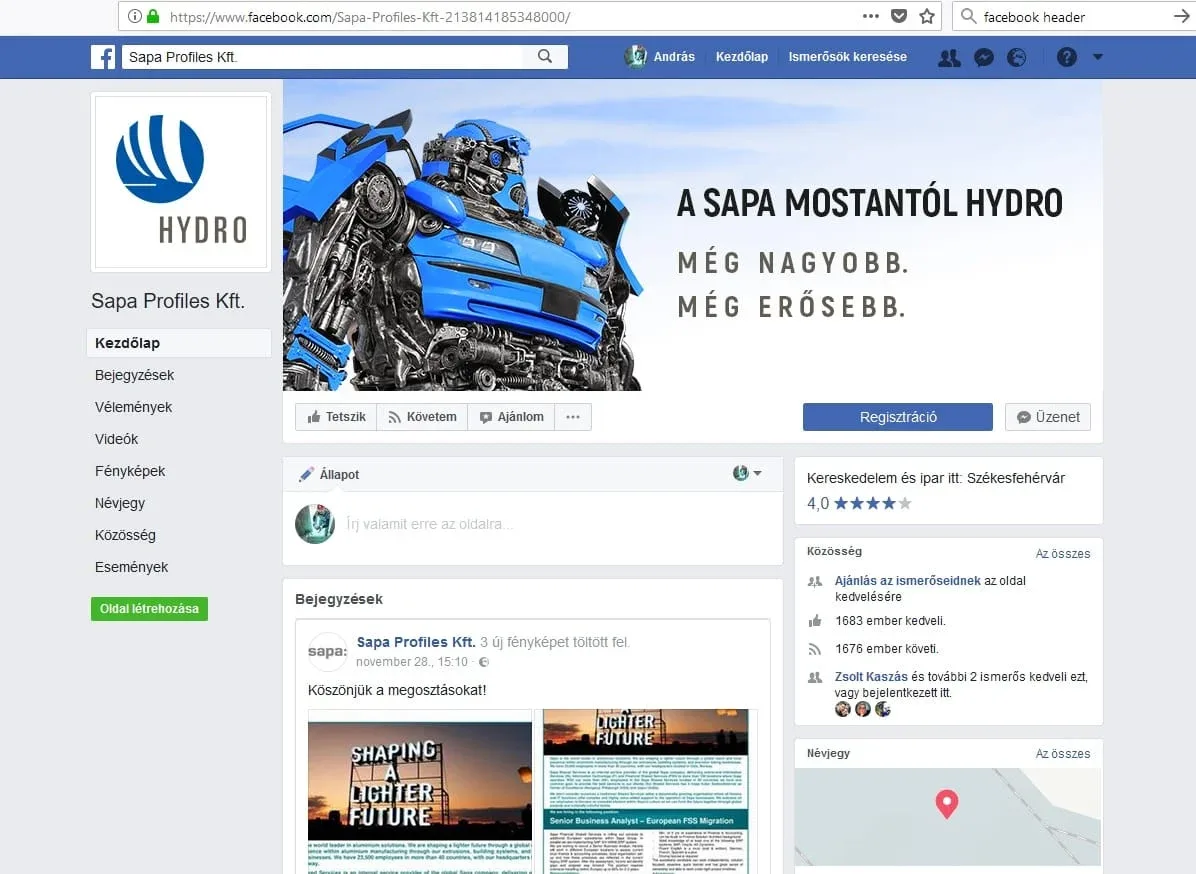Click the Pocket save icon
The image size is (1196, 874).
[x=899, y=16]
